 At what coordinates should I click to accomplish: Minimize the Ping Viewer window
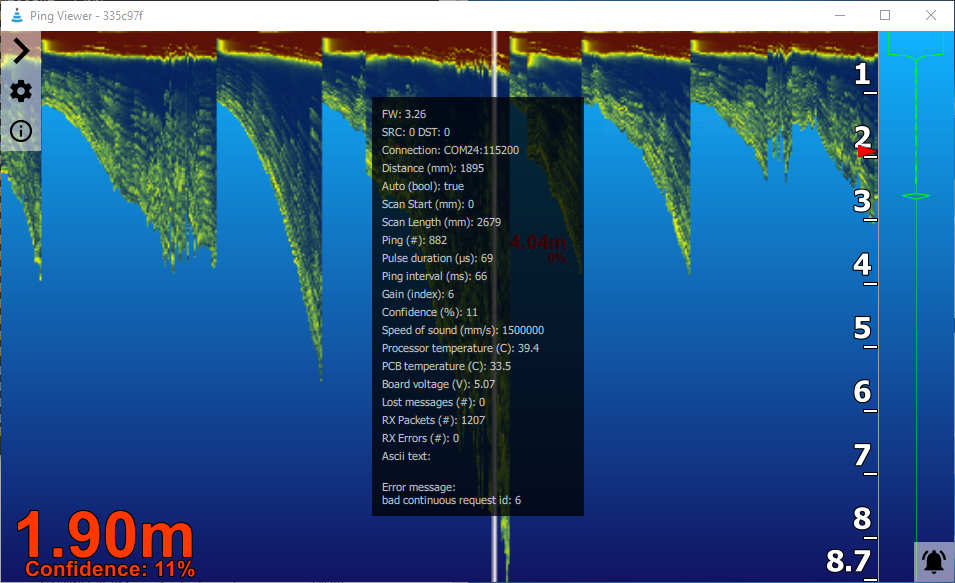point(840,15)
